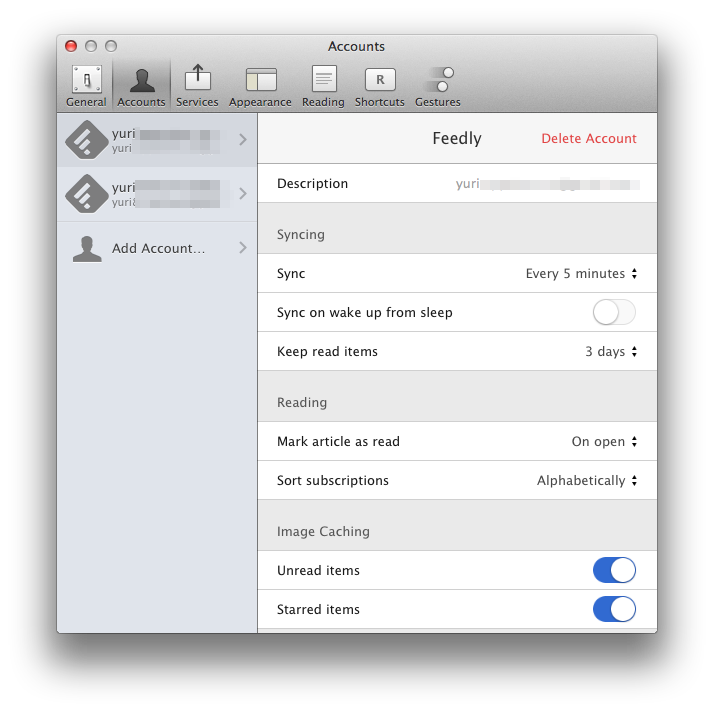Screen dimensions: 714x712
Task: Open the Mark article as read dropdown
Action: pyautogui.click(x=605, y=442)
